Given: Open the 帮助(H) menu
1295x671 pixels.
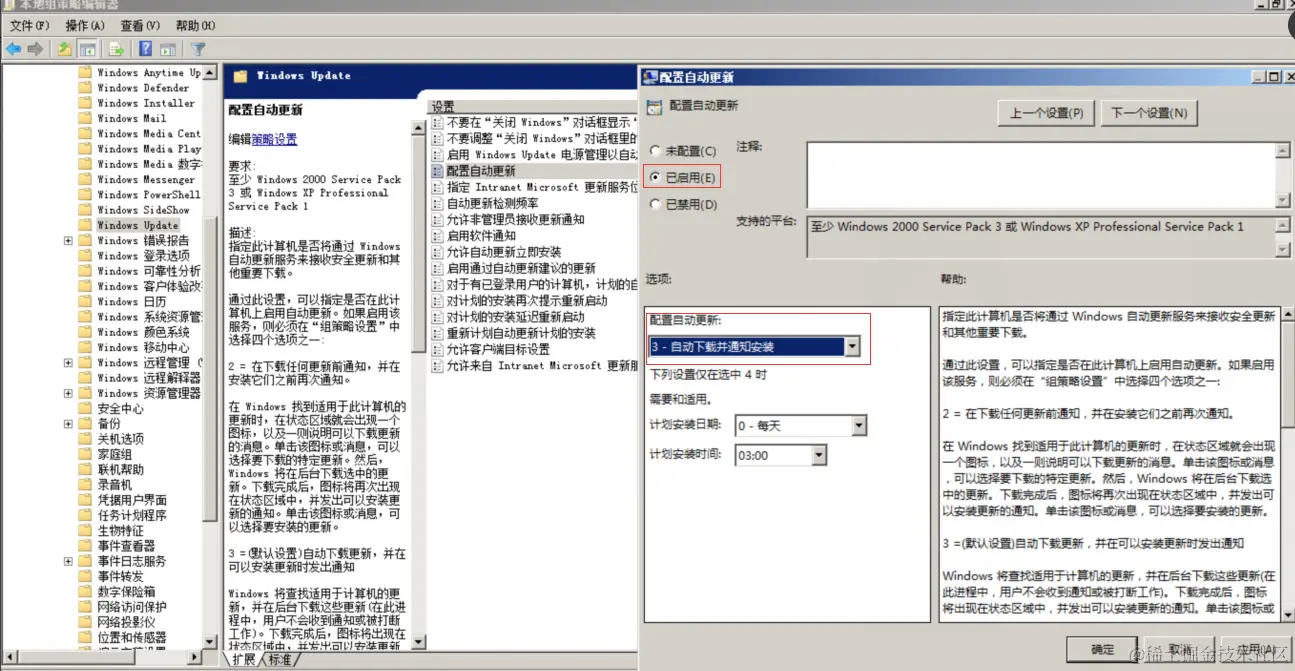Looking at the screenshot, I should pos(195,26).
